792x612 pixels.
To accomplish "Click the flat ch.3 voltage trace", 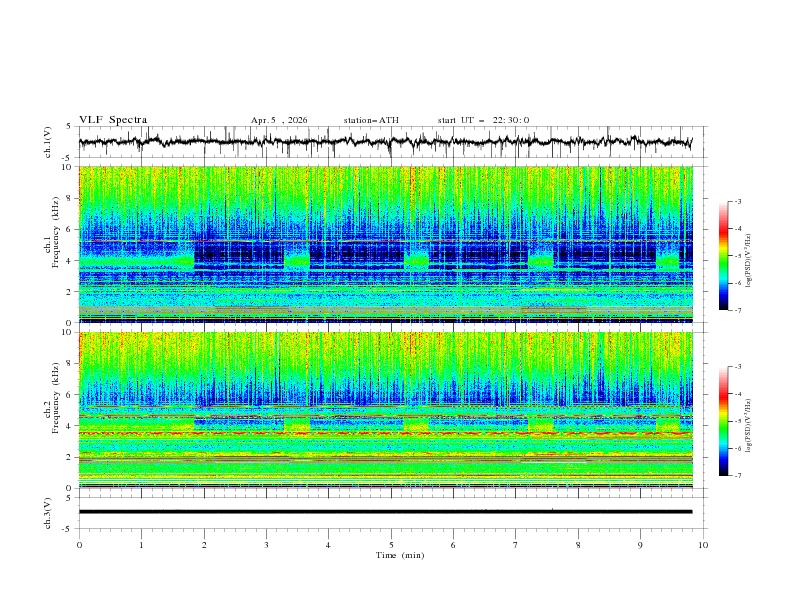I will click(385, 512).
